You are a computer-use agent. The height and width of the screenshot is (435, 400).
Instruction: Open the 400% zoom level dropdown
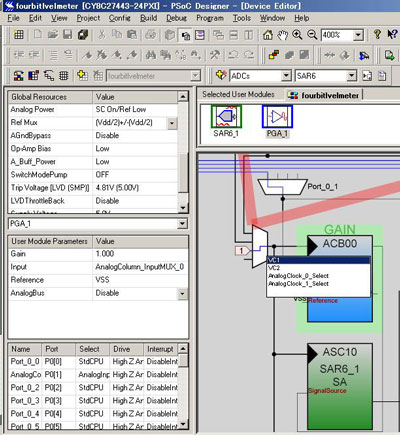coord(358,35)
